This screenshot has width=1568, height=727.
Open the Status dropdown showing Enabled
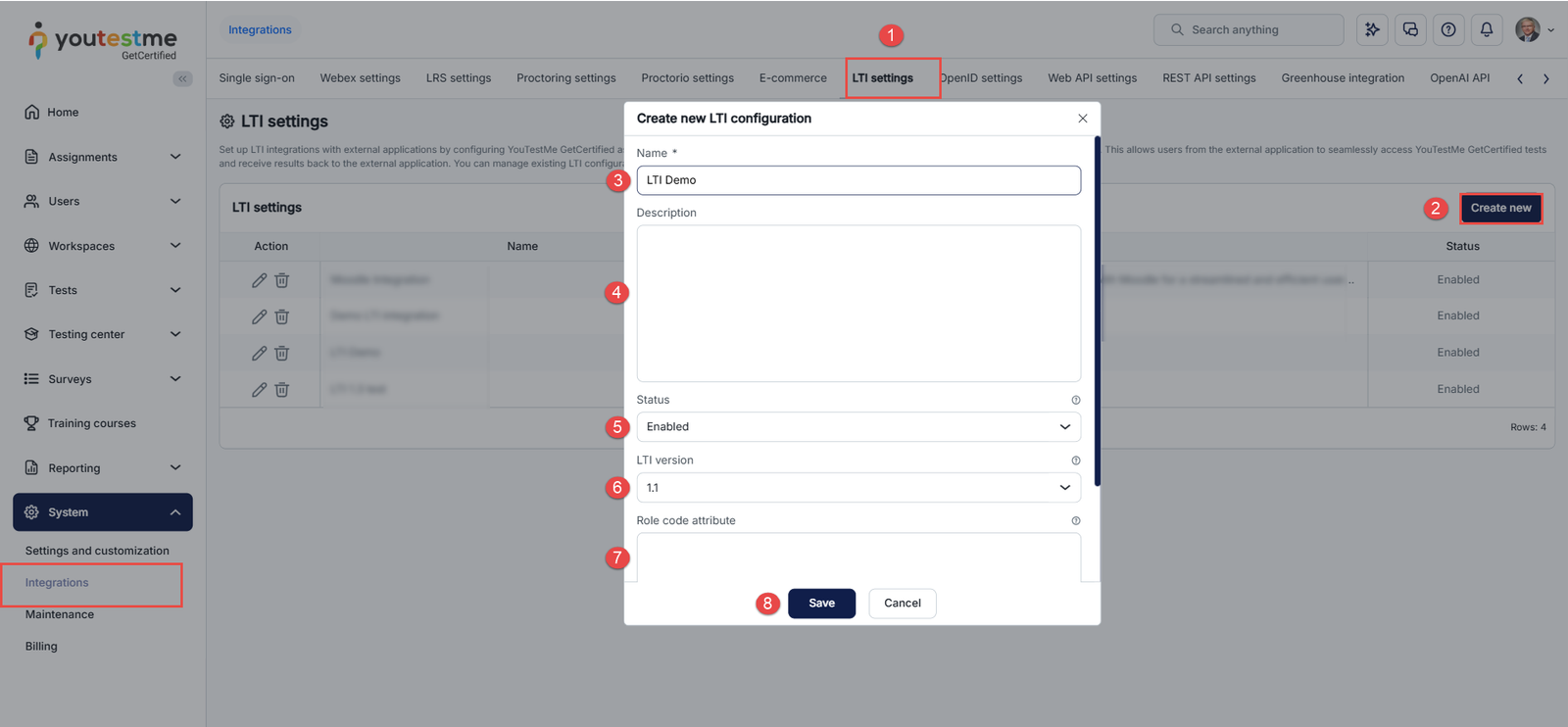pyautogui.click(x=858, y=427)
